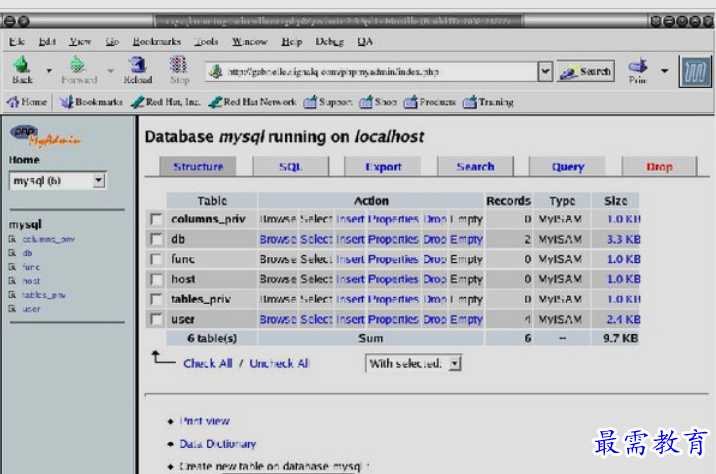Switch to the Export tab
Screen dimensions: 716x474
coord(383,167)
